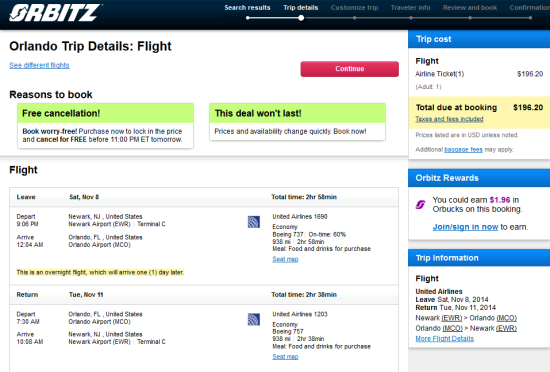Open the See different flights link
Image resolution: width=550 pixels, height=372 pixels.
point(39,65)
